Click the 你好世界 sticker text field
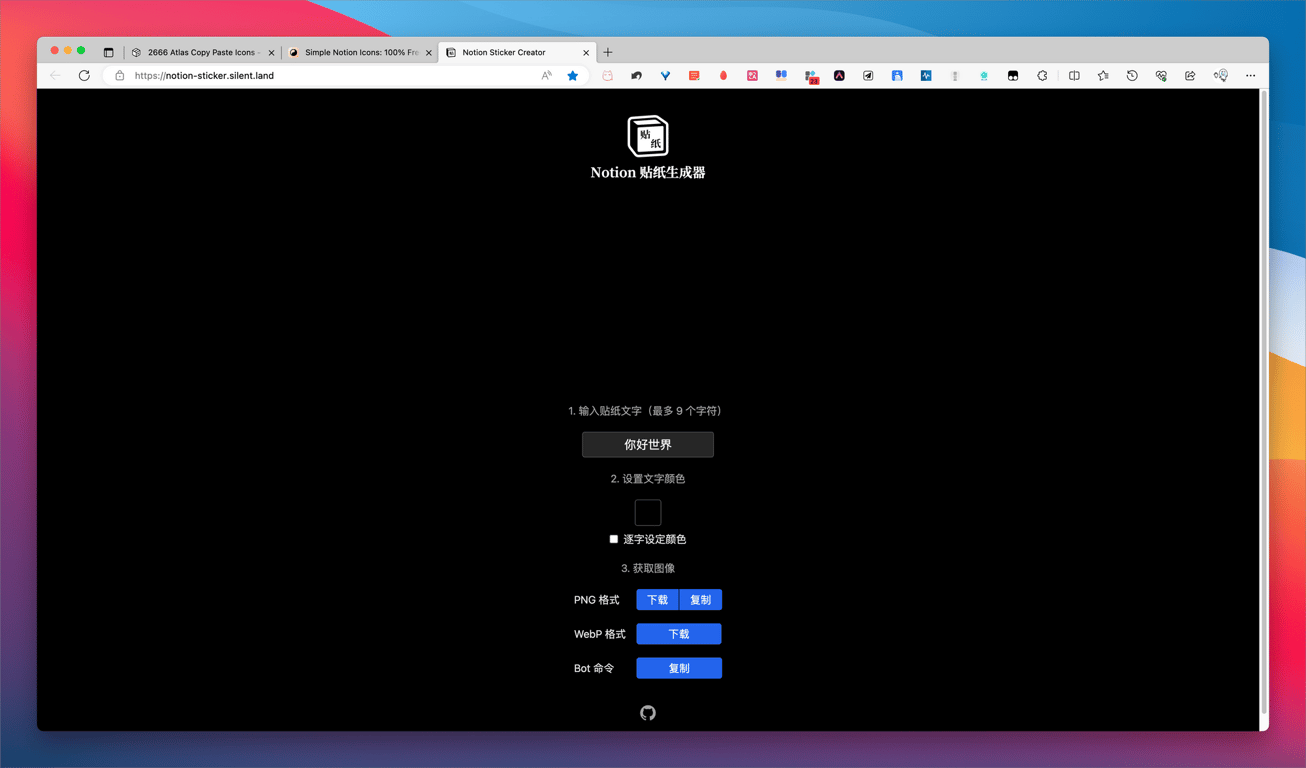The image size is (1306, 768). 647,444
